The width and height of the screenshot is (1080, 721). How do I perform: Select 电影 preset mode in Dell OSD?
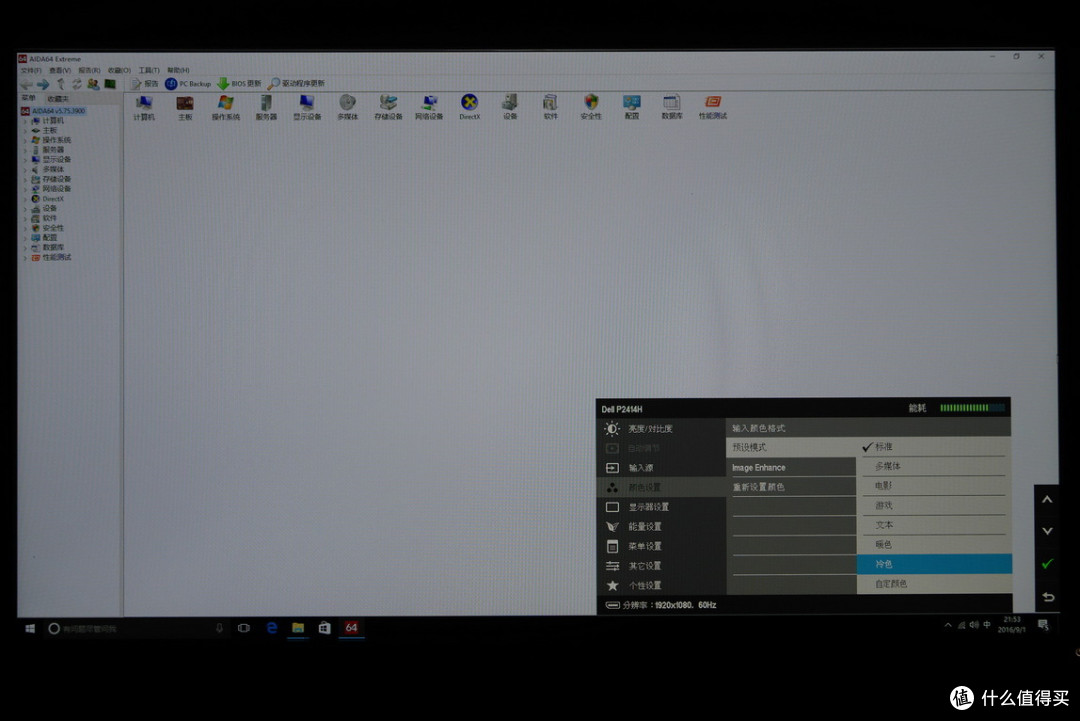click(934, 485)
